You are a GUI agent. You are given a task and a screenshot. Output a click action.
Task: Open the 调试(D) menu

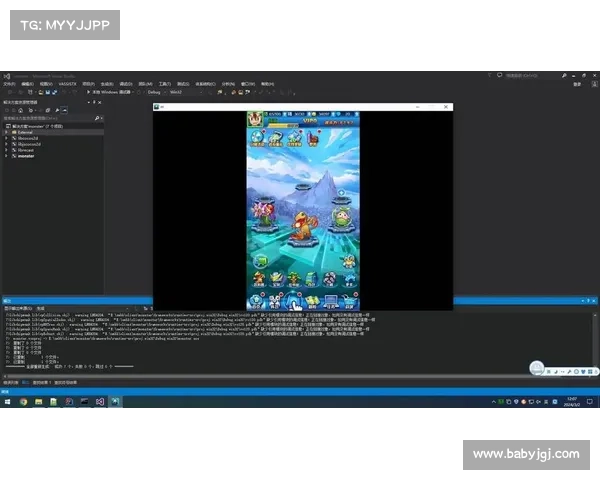pyautogui.click(x=126, y=84)
